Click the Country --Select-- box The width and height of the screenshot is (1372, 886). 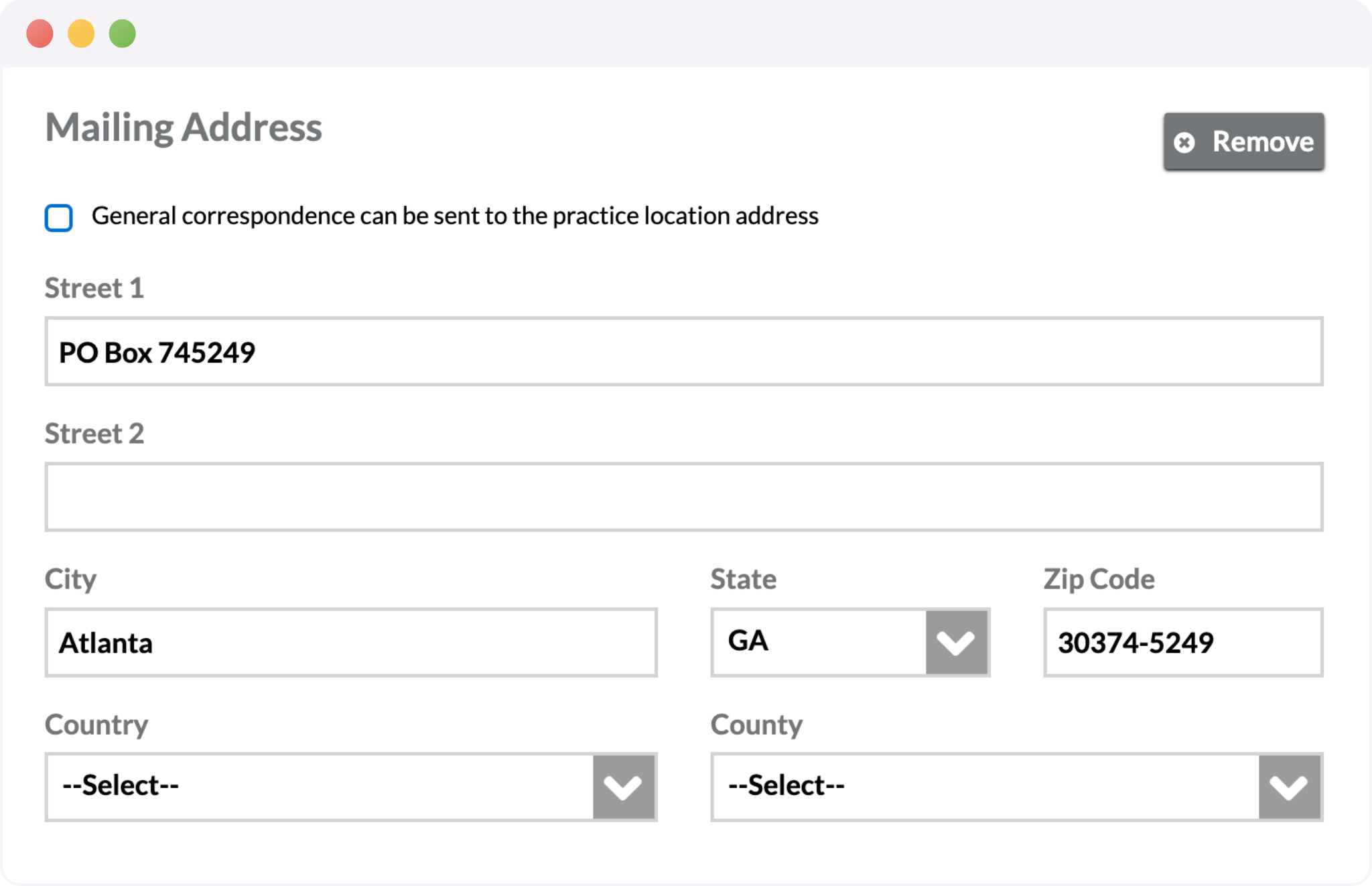320,787
